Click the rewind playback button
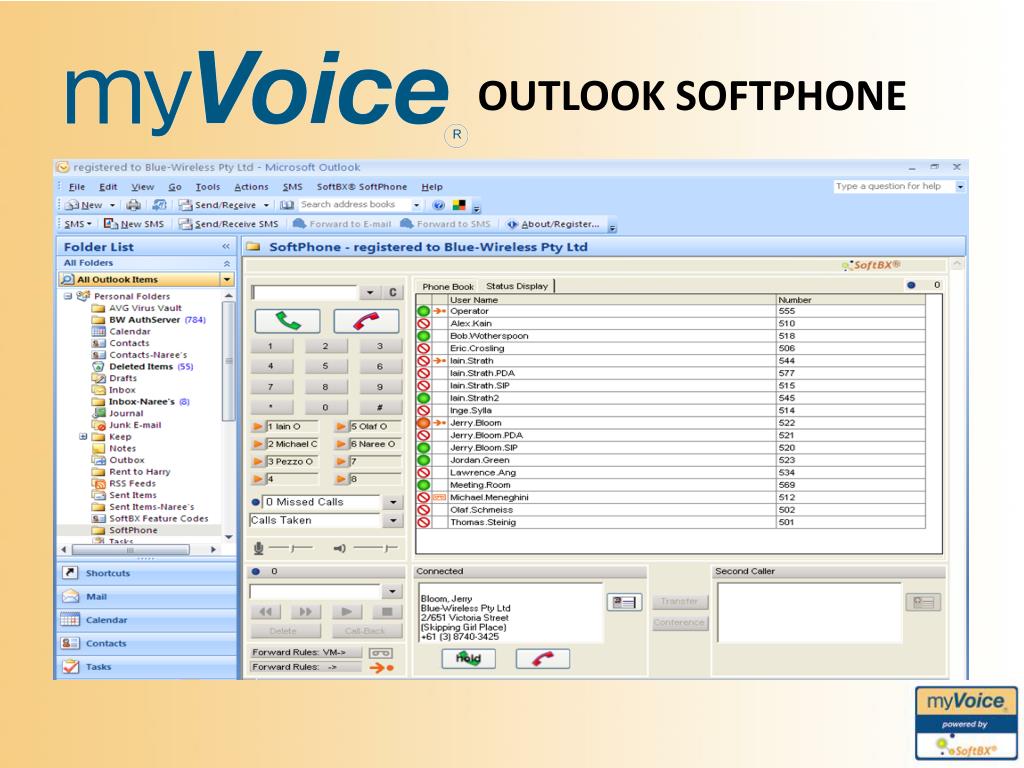This screenshot has height=768, width=1024. coord(266,612)
